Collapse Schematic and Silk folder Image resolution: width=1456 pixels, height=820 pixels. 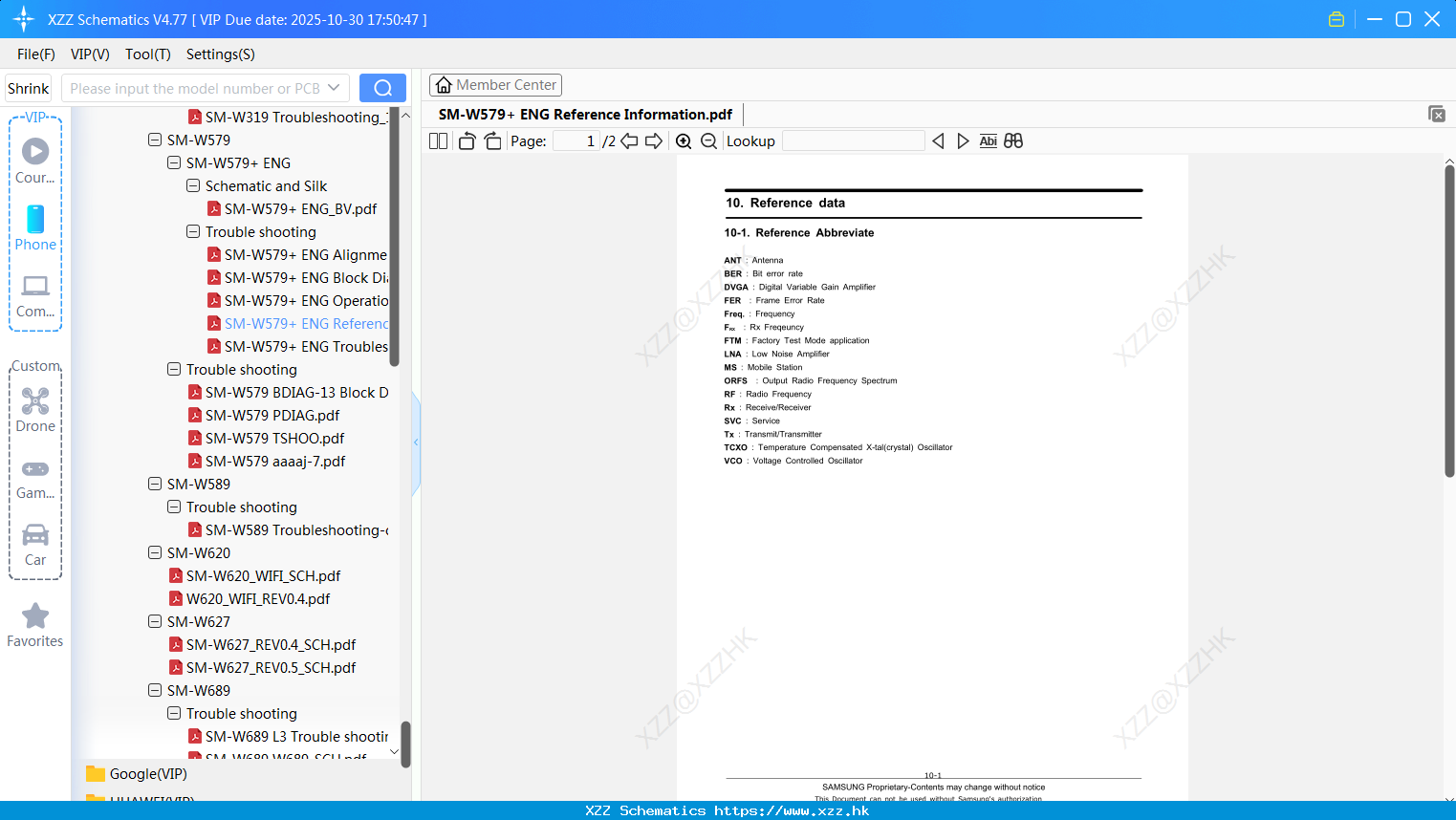tap(193, 185)
